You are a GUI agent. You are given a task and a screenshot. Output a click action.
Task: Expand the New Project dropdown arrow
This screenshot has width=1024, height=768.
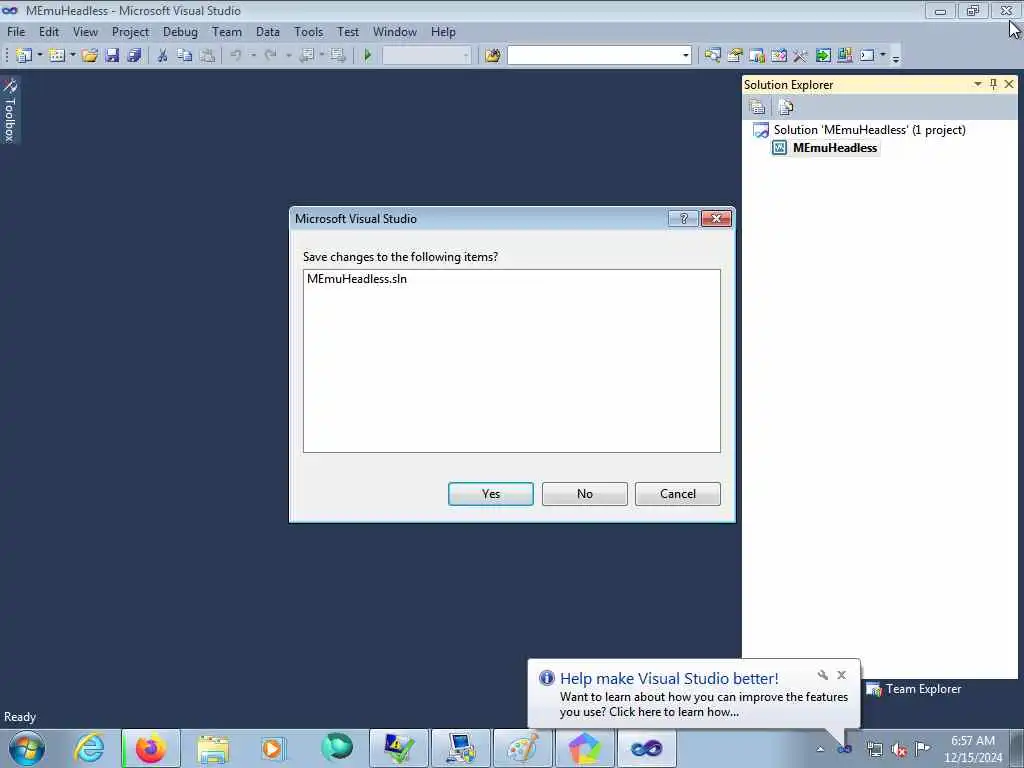pyautogui.click(x=40, y=56)
